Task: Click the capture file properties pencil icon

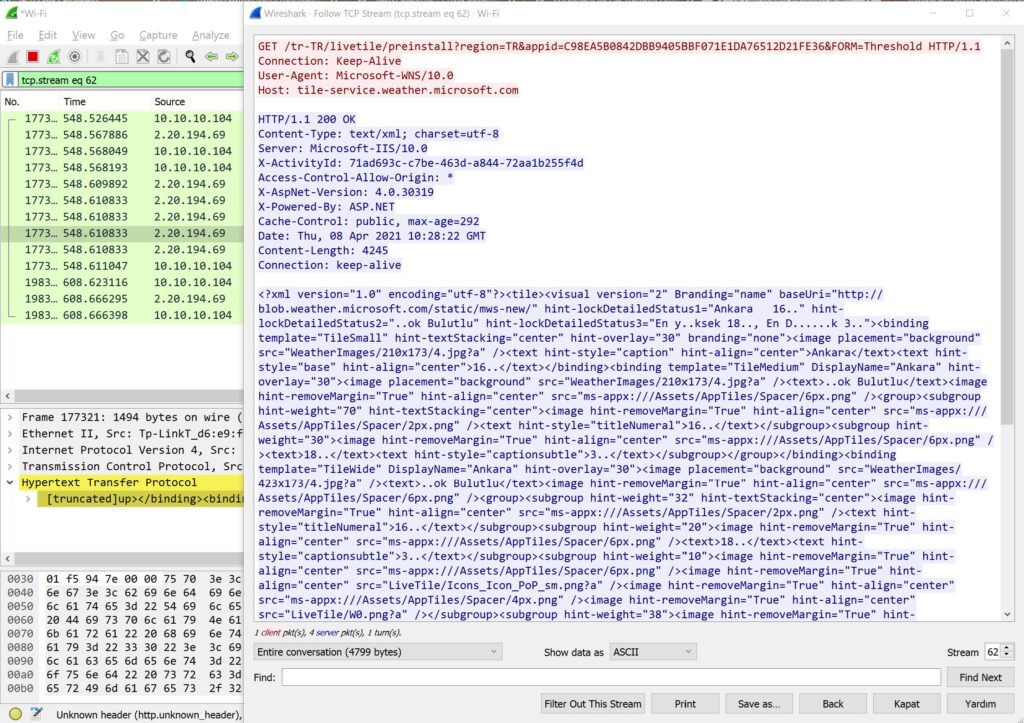Action: 37,714
